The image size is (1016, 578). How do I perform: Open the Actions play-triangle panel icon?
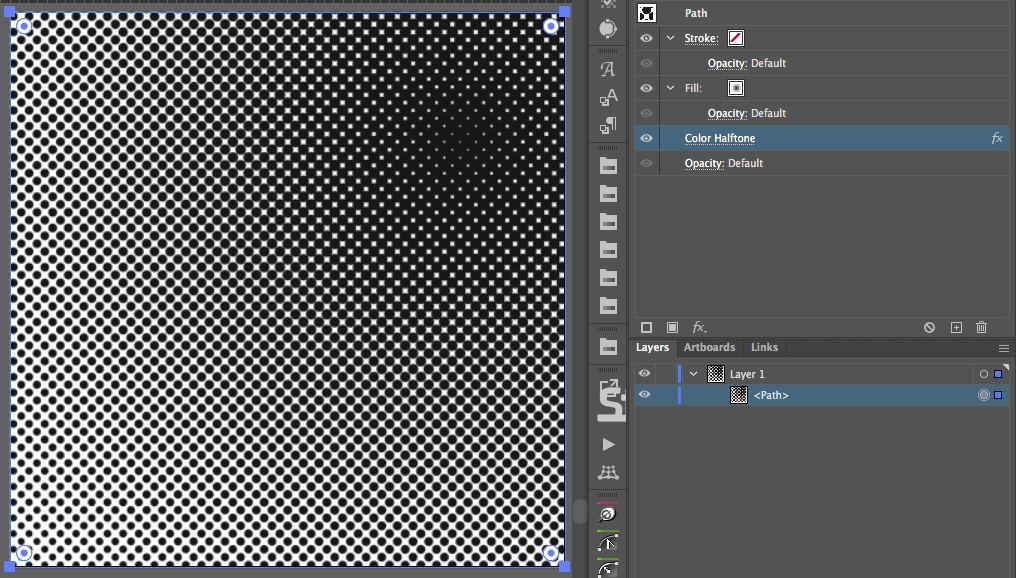[608, 445]
